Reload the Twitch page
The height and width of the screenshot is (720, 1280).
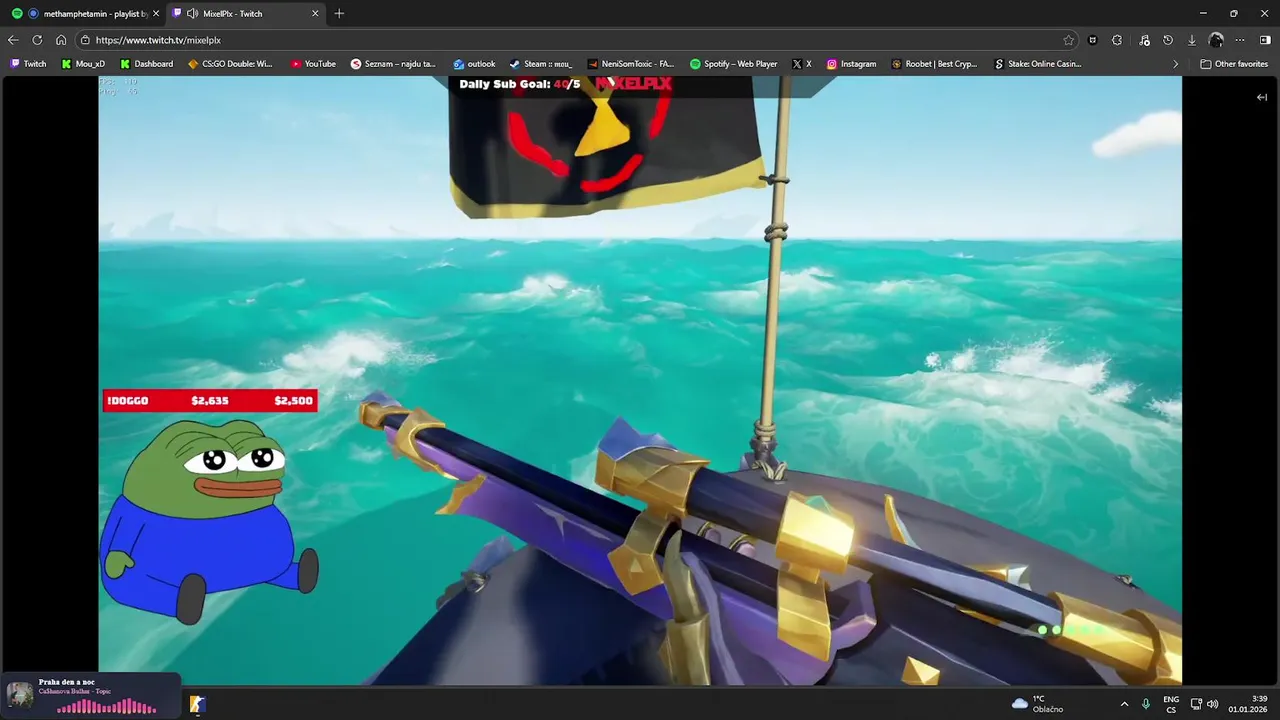tap(37, 40)
